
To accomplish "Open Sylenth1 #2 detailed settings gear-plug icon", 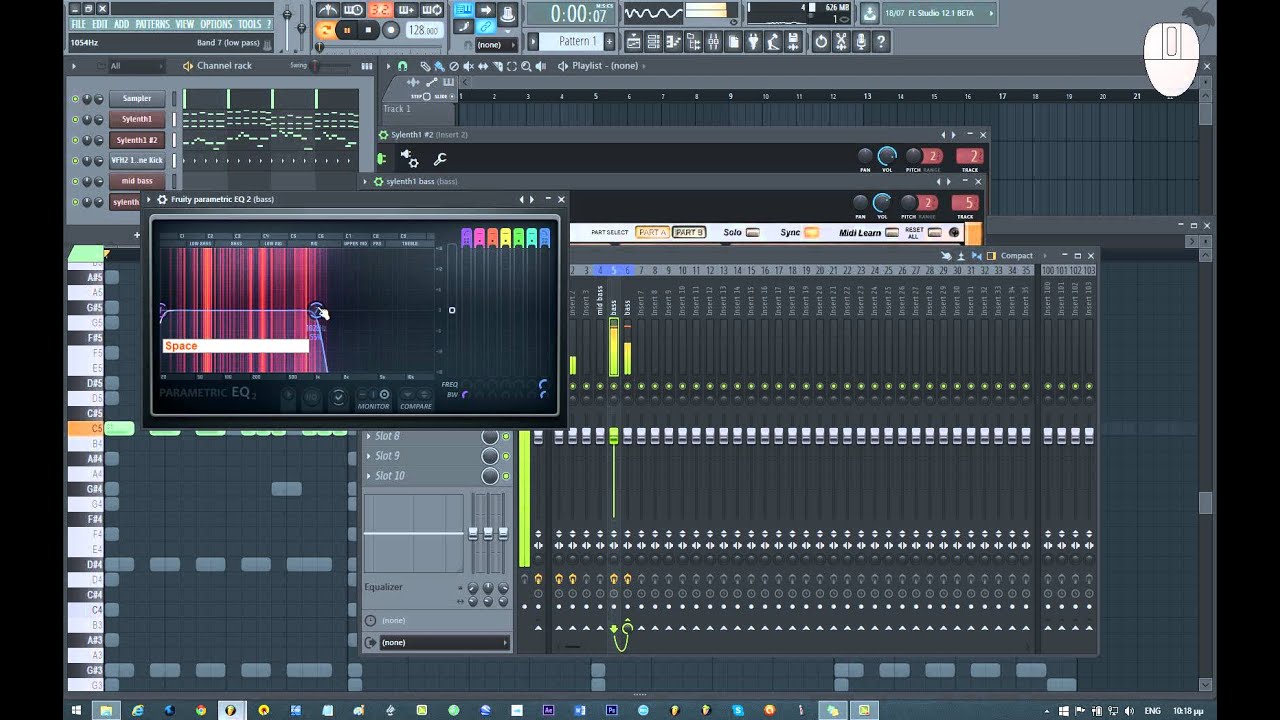I will (409, 158).
